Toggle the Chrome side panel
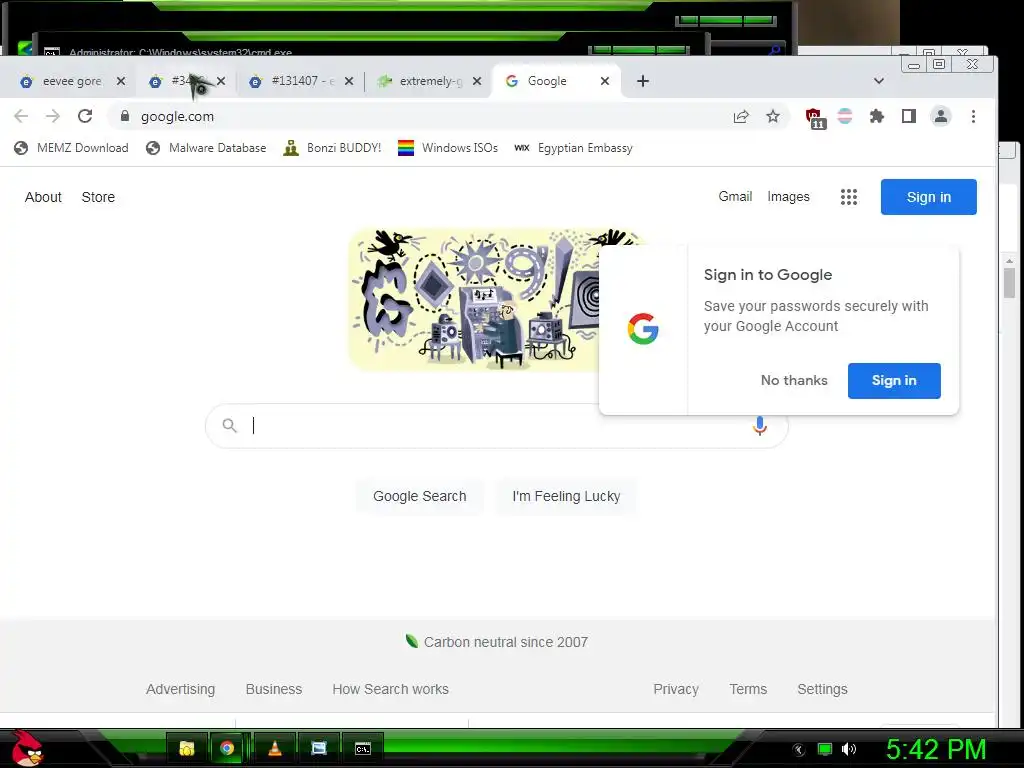The image size is (1024, 768). pyautogui.click(x=908, y=116)
